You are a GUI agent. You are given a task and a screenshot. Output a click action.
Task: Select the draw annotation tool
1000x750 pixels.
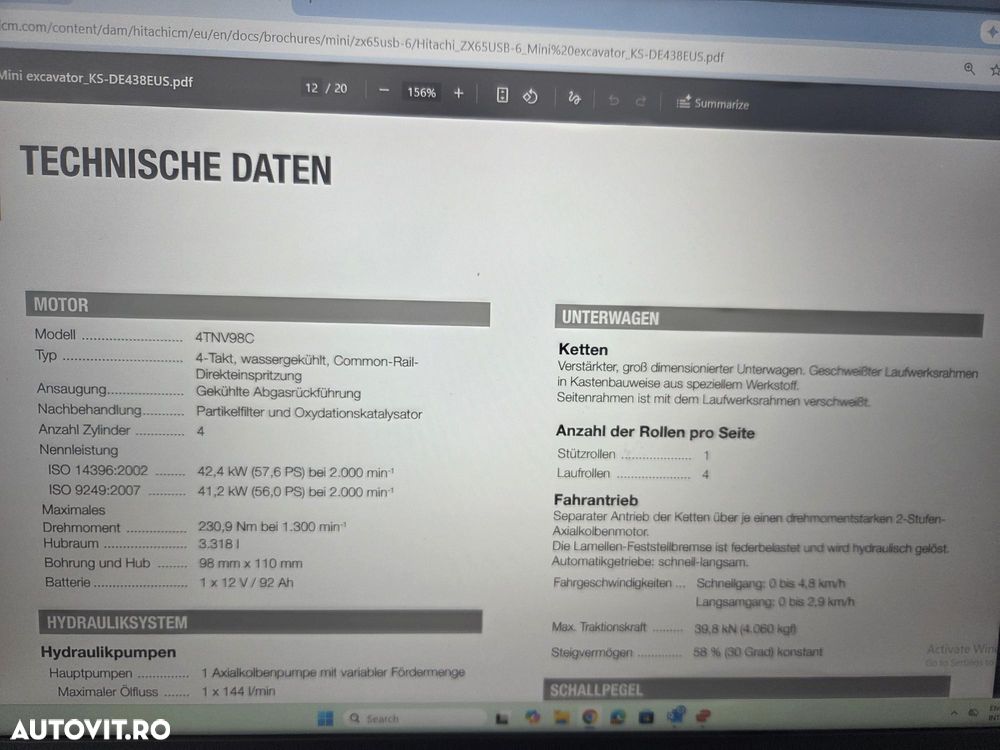click(574, 98)
